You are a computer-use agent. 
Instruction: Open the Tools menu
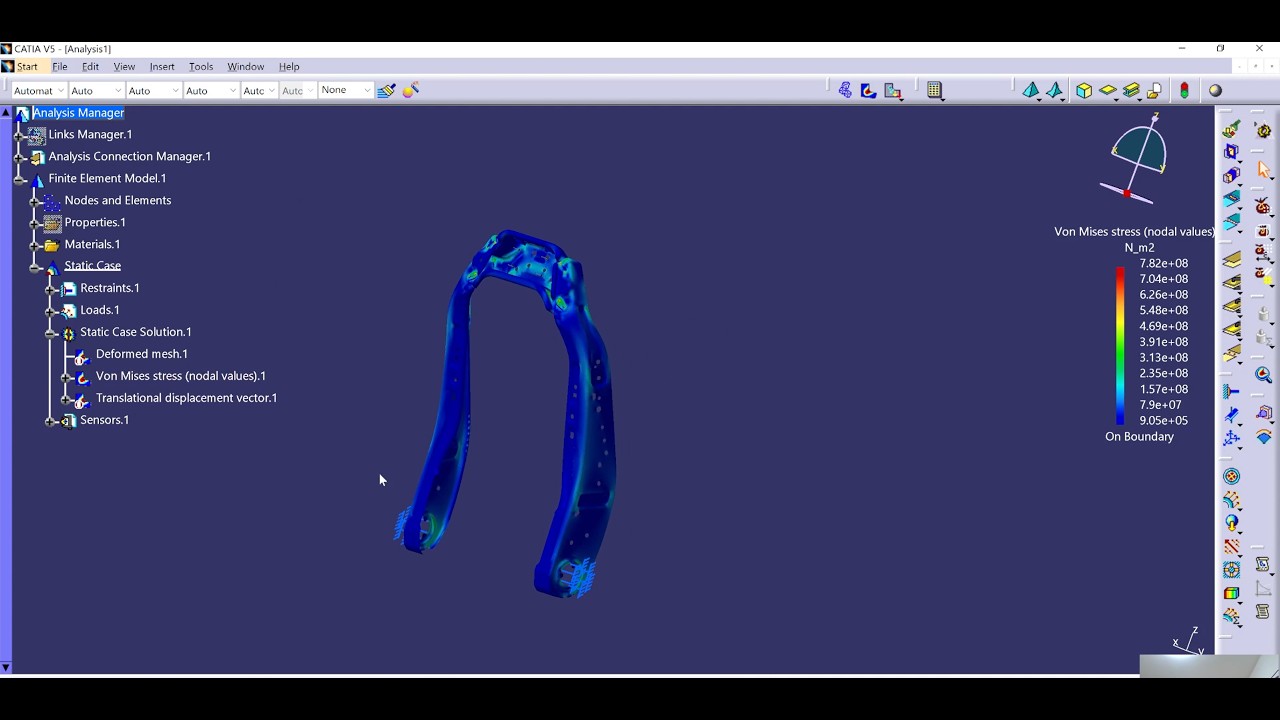pyautogui.click(x=201, y=67)
